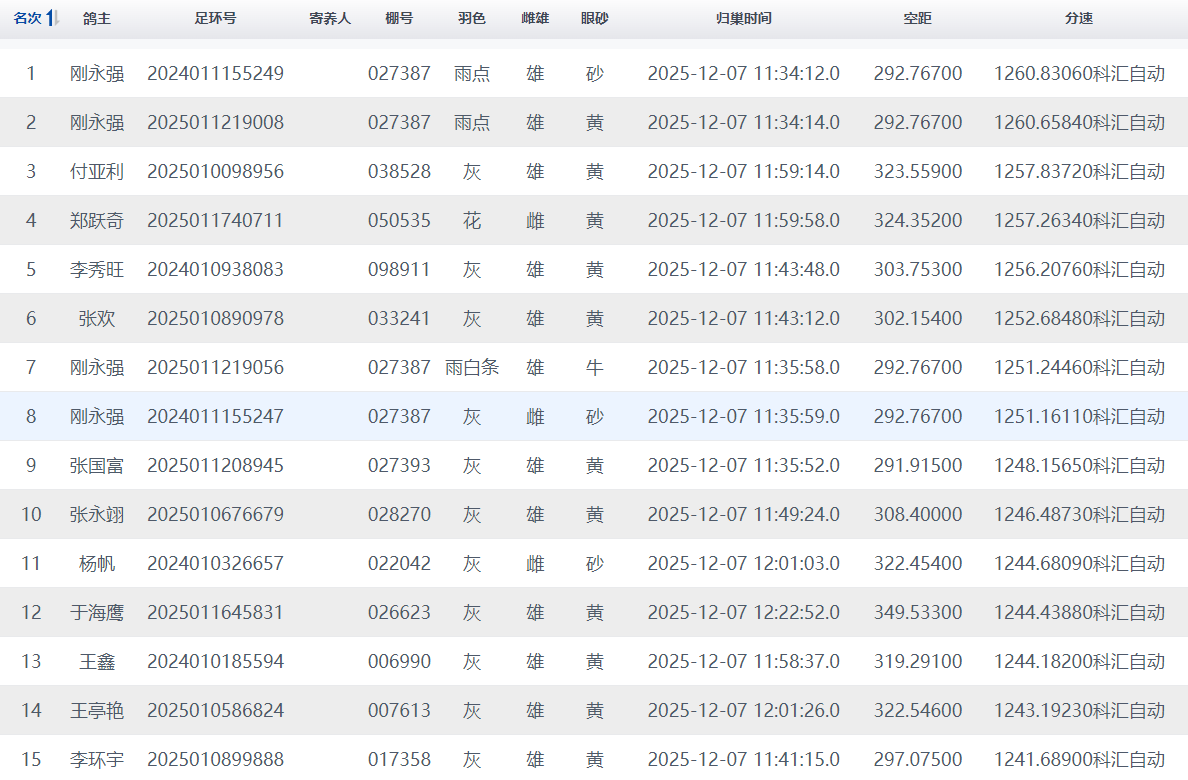The image size is (1188, 780).
Task: Select ring number 2025010899888 of 李环宇
Action: coord(215,760)
